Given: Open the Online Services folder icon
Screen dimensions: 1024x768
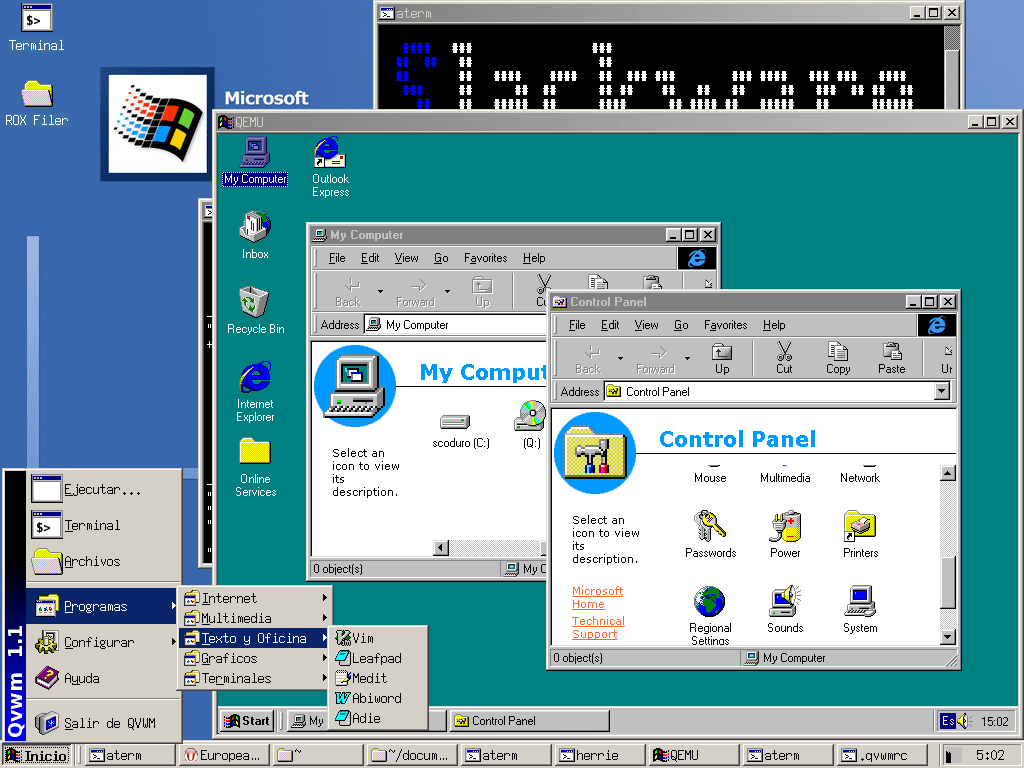Looking at the screenshot, I should coord(255,468).
